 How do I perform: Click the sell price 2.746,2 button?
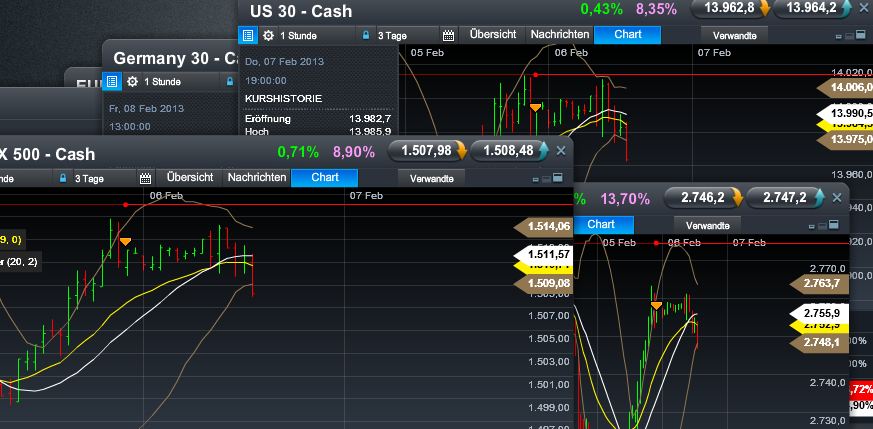coord(703,198)
